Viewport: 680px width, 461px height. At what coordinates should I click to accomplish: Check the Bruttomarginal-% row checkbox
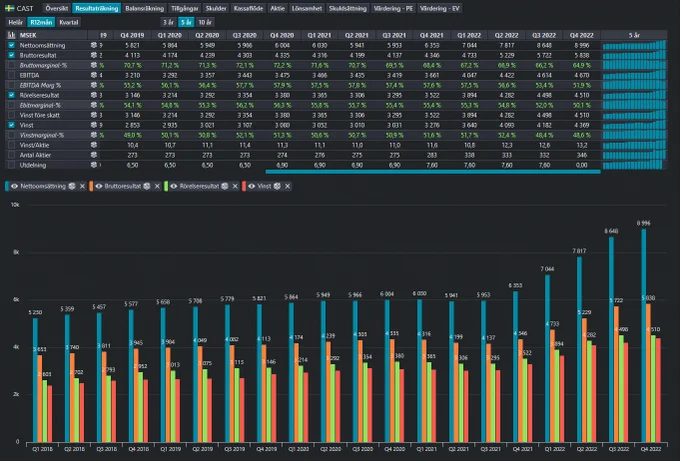click(12, 65)
